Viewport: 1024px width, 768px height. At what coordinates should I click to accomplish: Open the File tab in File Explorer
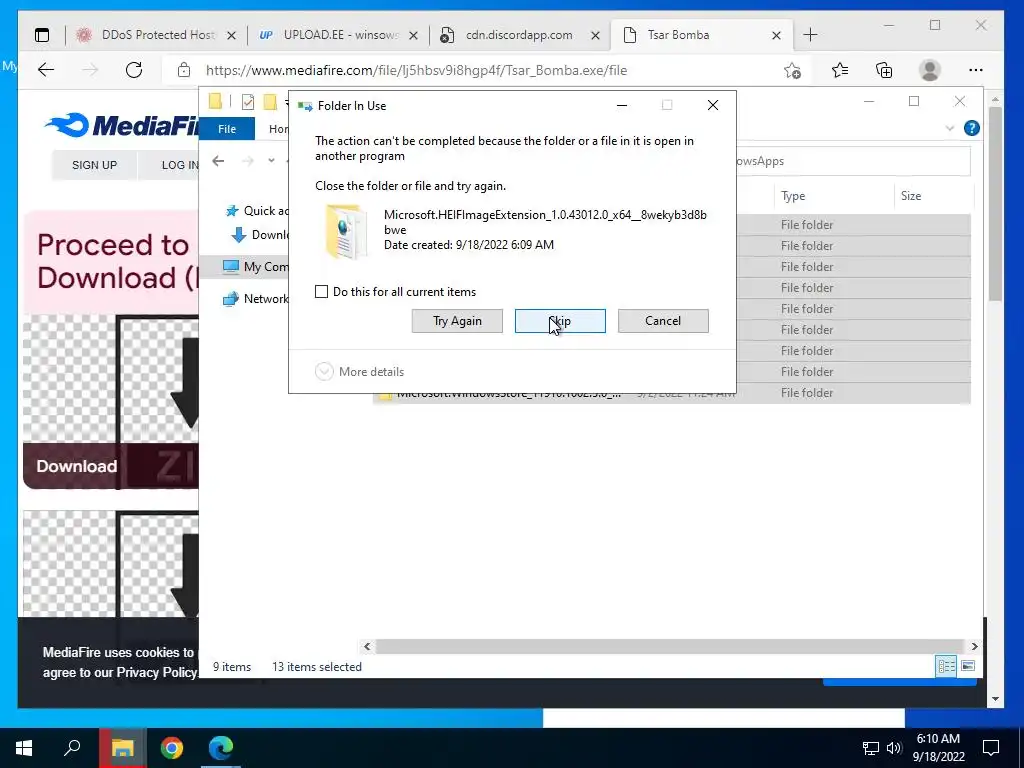tap(227, 129)
